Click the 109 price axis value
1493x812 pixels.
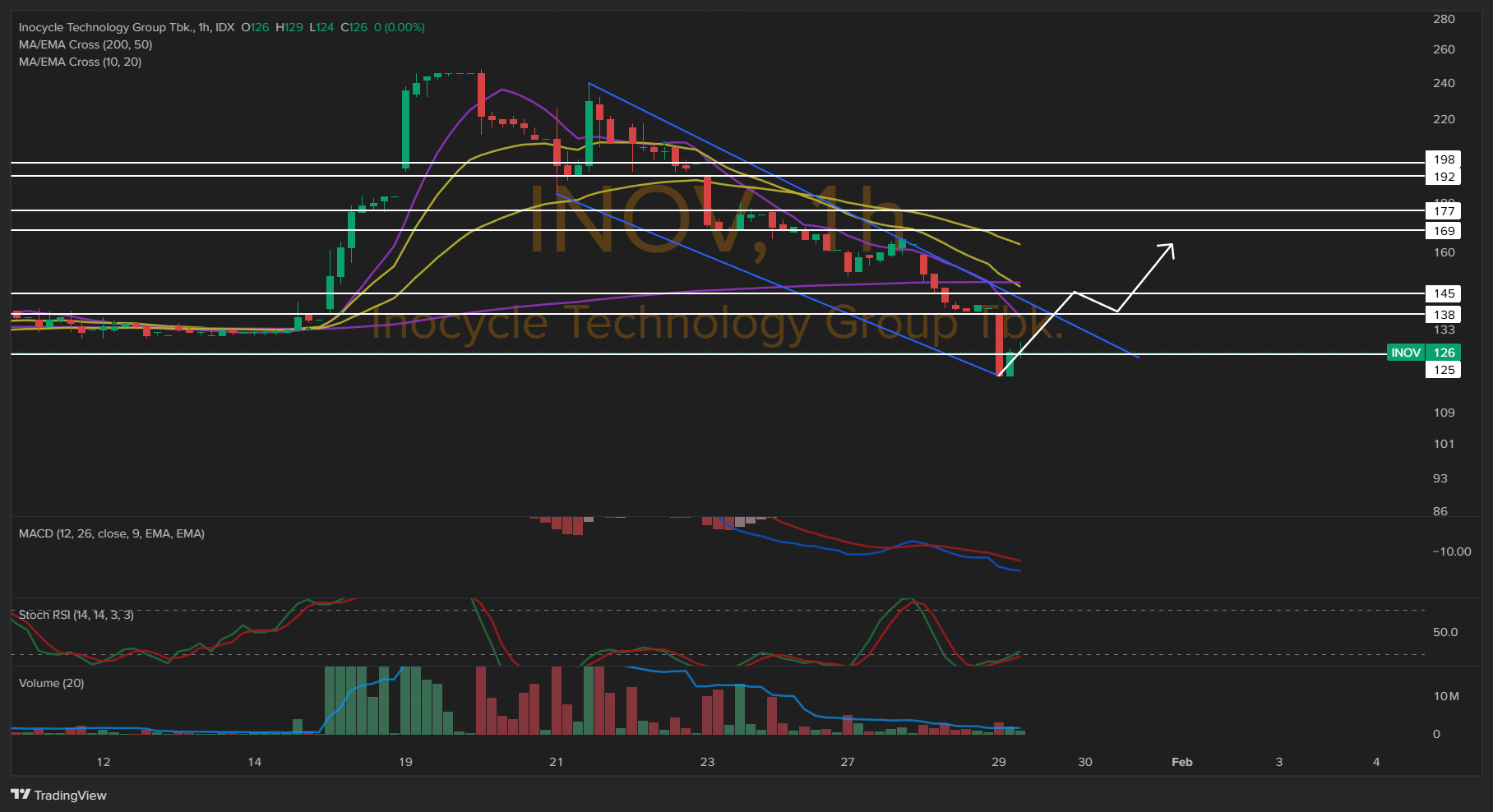point(1444,413)
